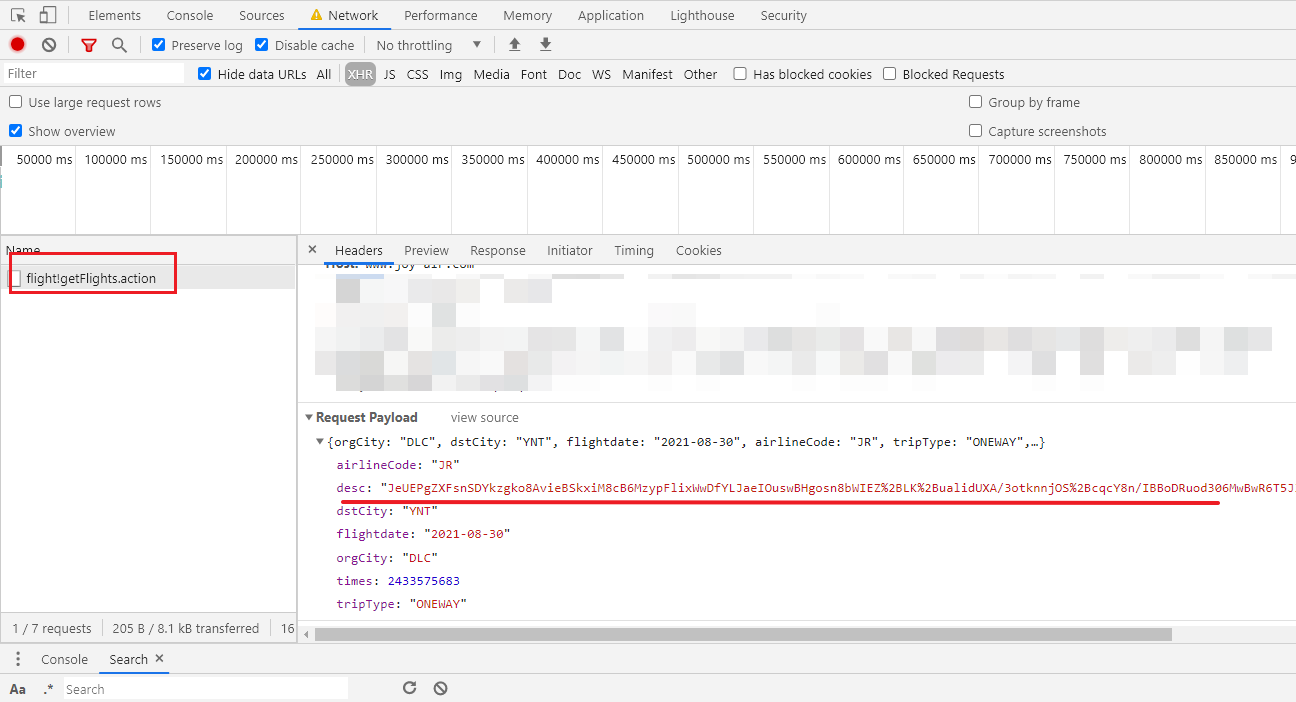Image resolution: width=1296 pixels, height=702 pixels.
Task: Export HAR file download arrow
Action: tap(545, 44)
